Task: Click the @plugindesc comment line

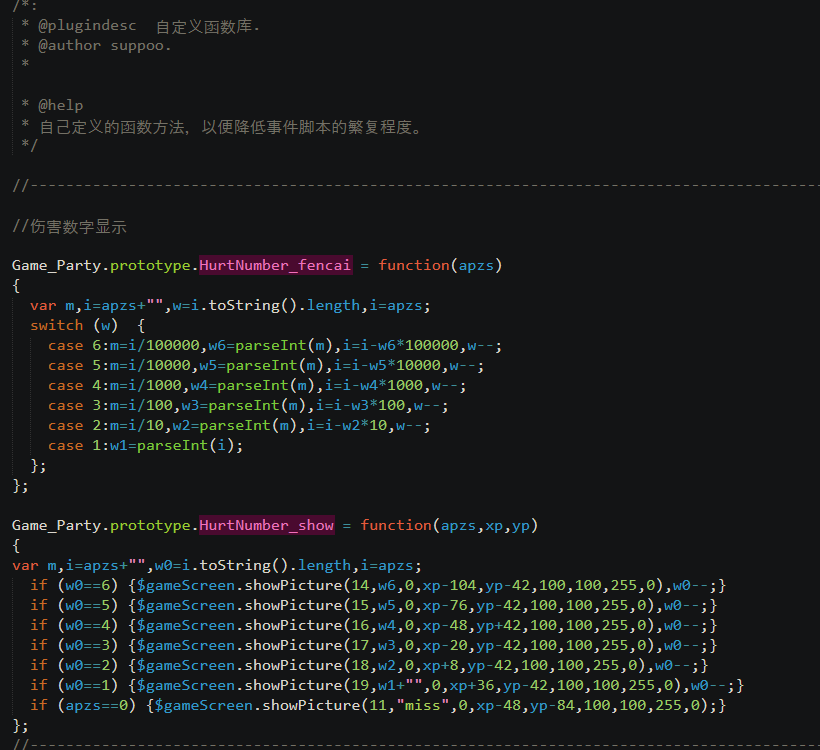Action: point(141,26)
